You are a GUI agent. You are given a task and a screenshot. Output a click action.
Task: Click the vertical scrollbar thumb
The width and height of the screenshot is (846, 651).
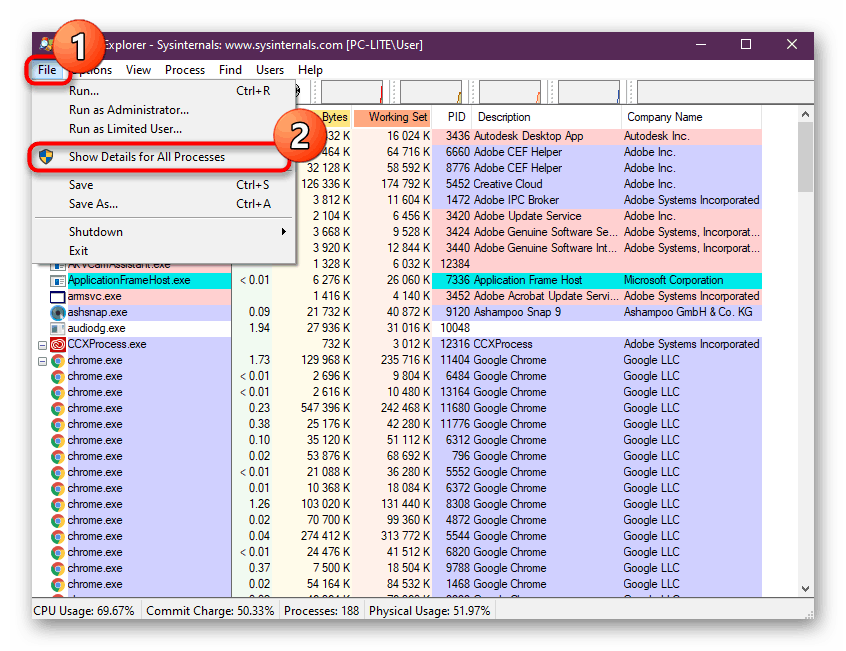click(805, 157)
